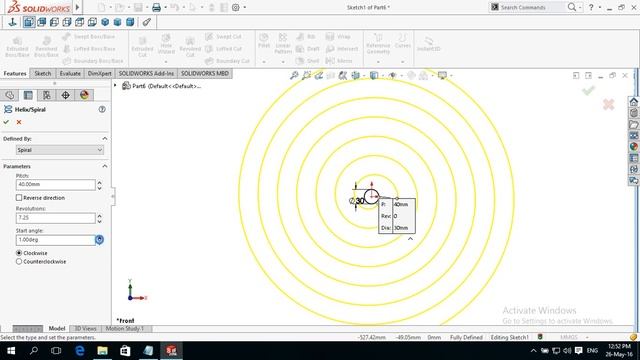Open the MMGS unit system dropdown
640x360 pixels.
(x=587, y=337)
